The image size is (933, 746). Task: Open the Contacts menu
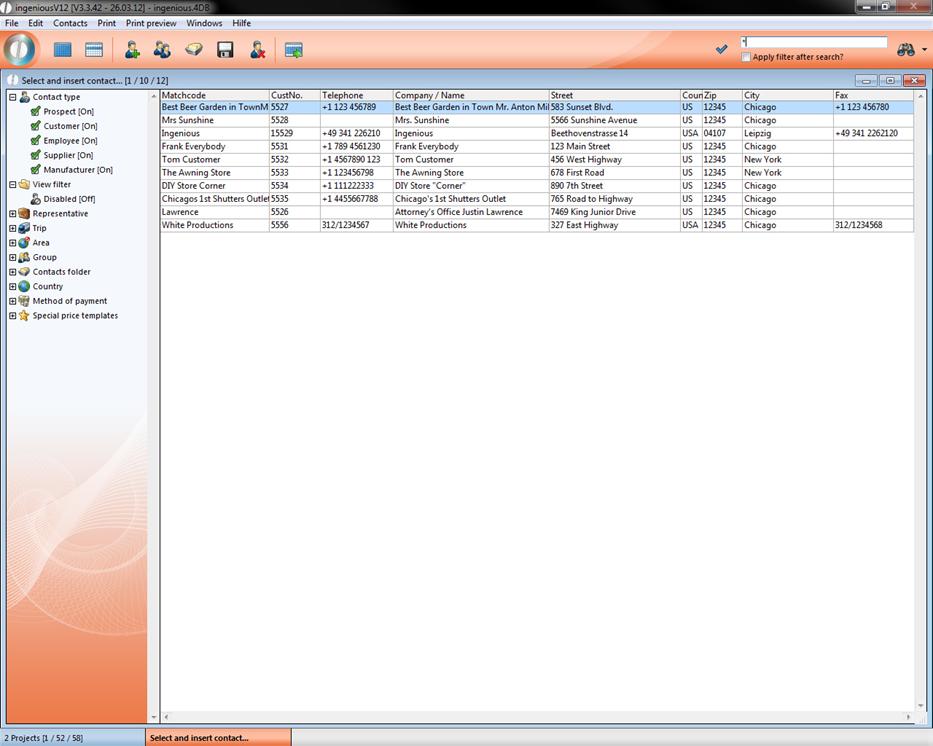tap(70, 23)
